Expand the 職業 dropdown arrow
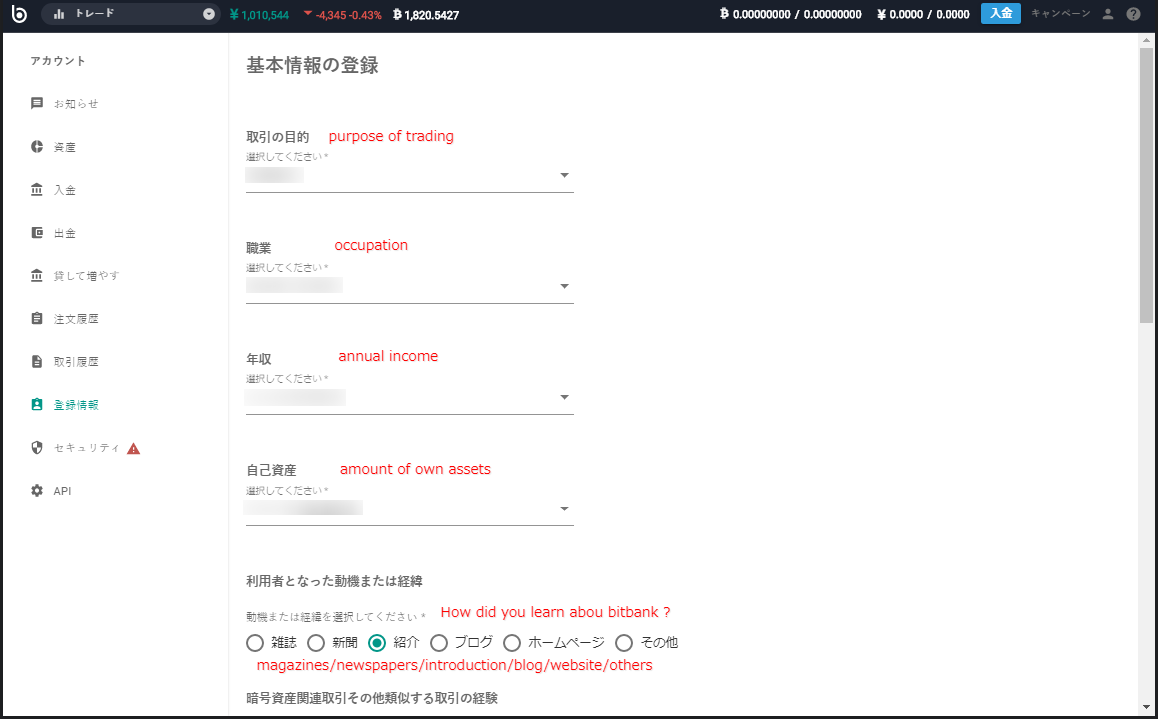Image resolution: width=1158 pixels, height=719 pixels. point(564,286)
